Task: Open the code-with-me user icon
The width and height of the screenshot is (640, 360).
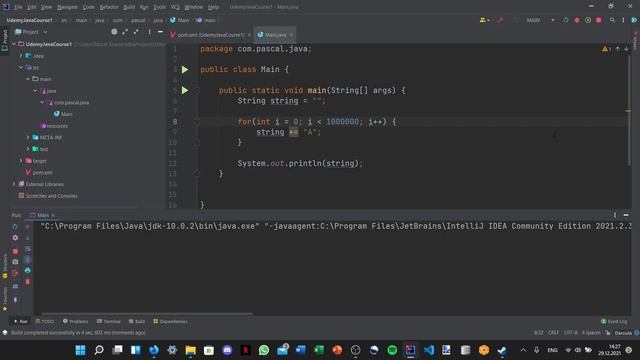Action: point(484,20)
